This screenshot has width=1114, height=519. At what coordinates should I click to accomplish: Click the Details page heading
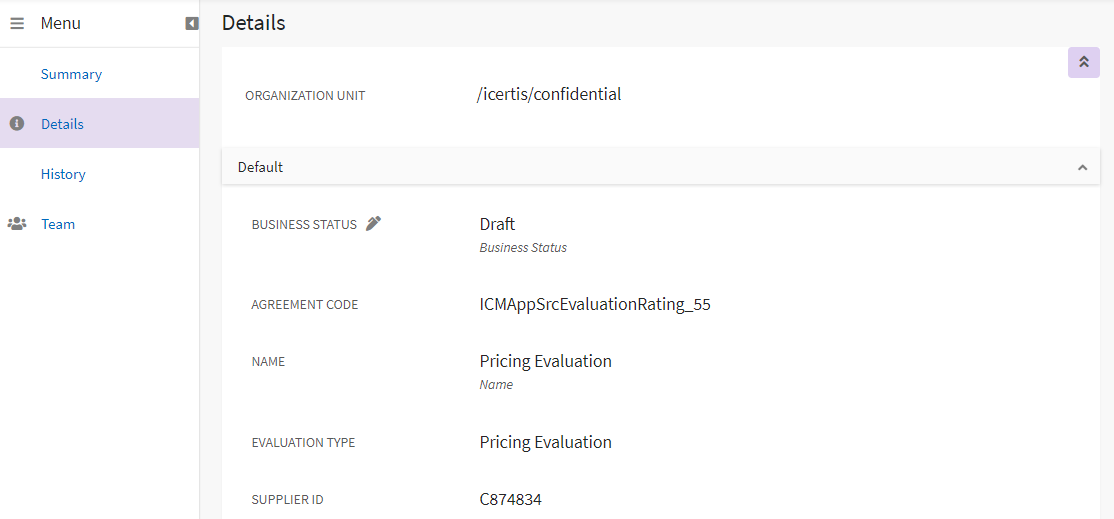point(253,23)
